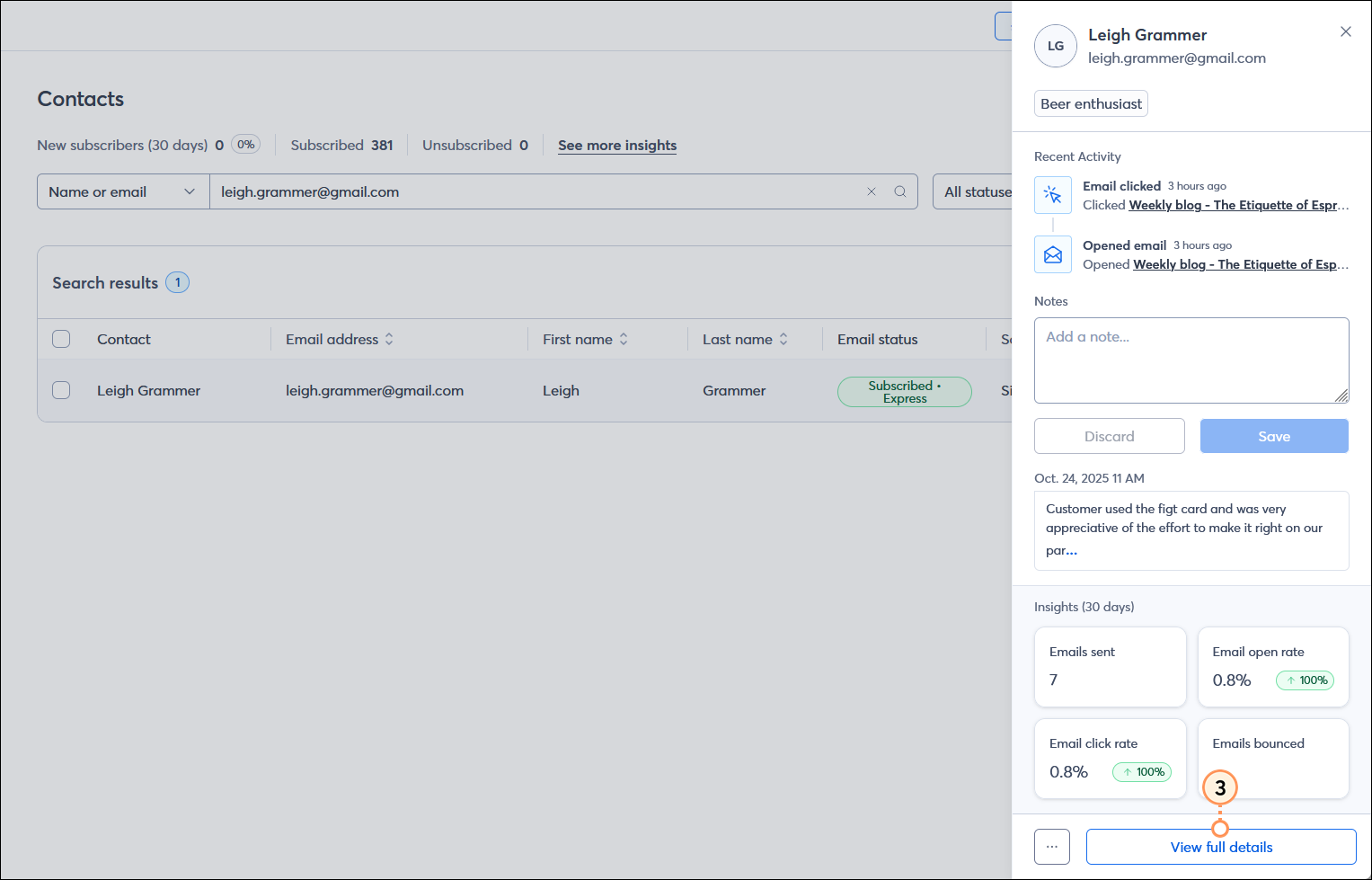1372x880 pixels.
Task: Open the See more insights link
Action: pos(616,145)
